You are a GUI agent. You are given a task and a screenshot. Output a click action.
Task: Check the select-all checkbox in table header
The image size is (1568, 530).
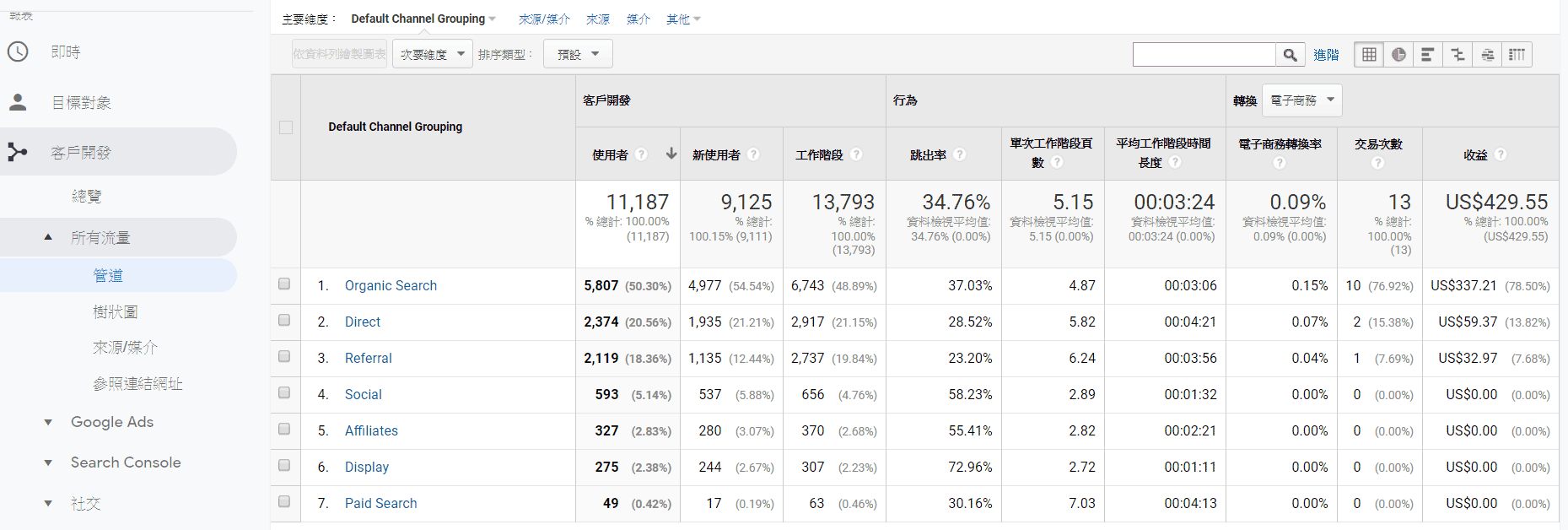(286, 127)
